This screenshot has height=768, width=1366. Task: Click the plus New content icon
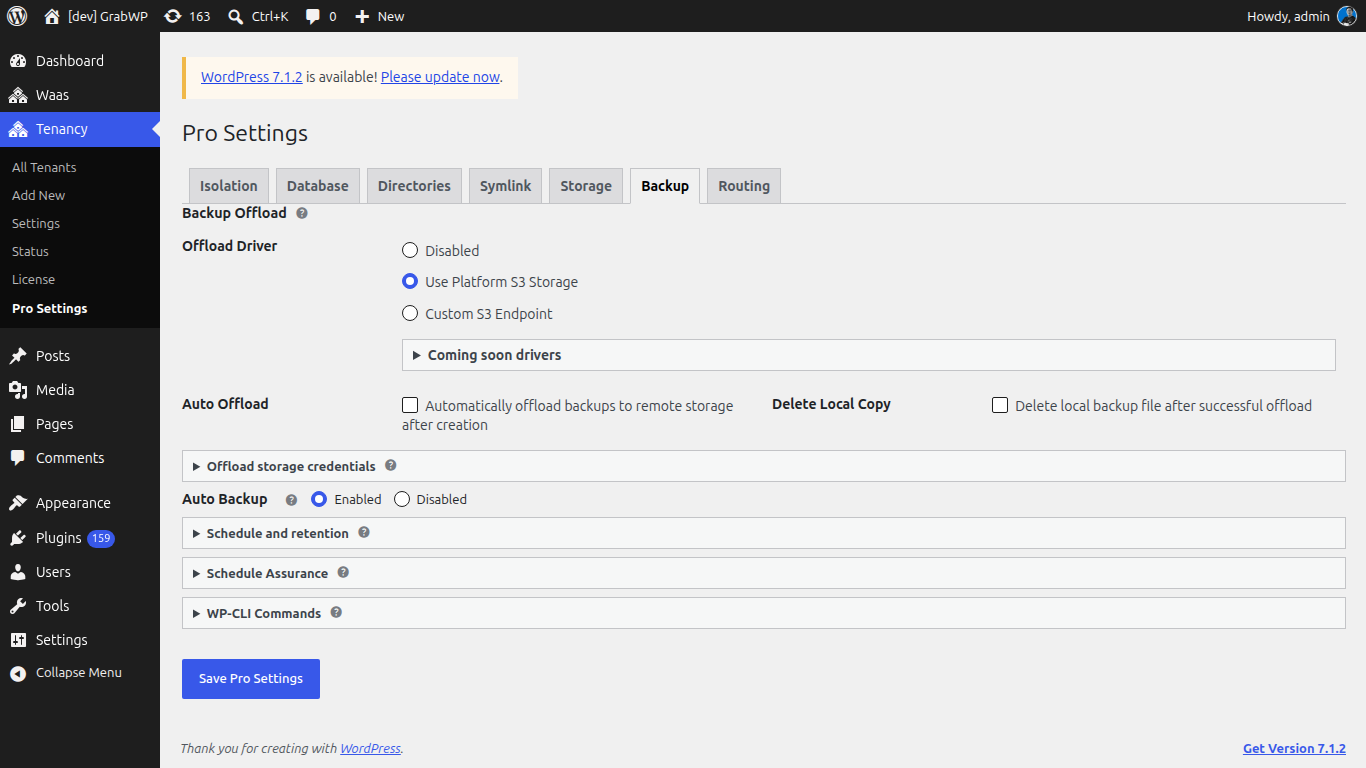(x=362, y=16)
